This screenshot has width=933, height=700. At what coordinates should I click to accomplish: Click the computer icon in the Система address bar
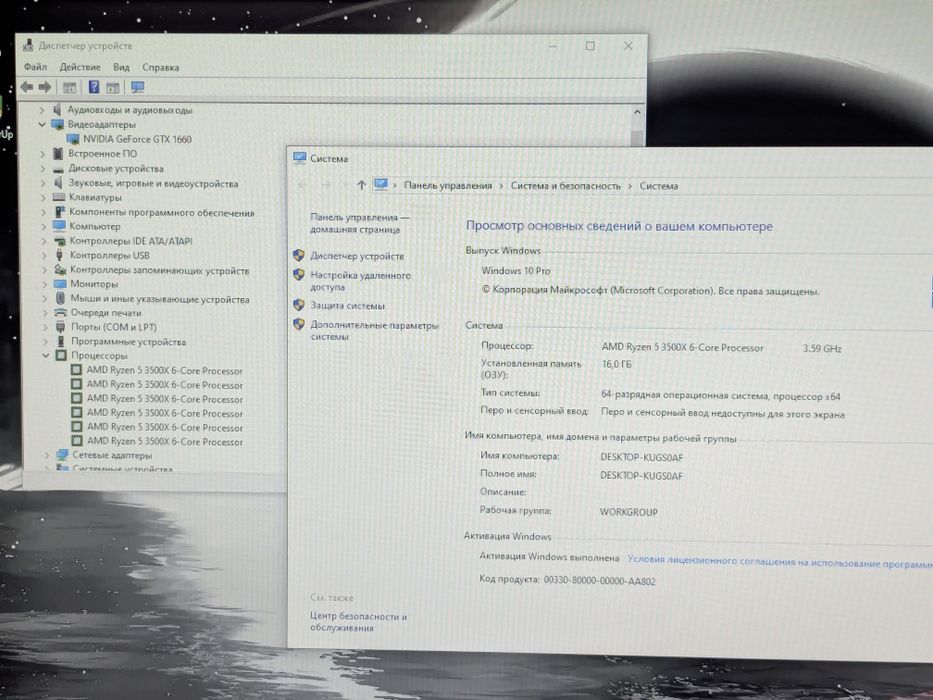[380, 185]
